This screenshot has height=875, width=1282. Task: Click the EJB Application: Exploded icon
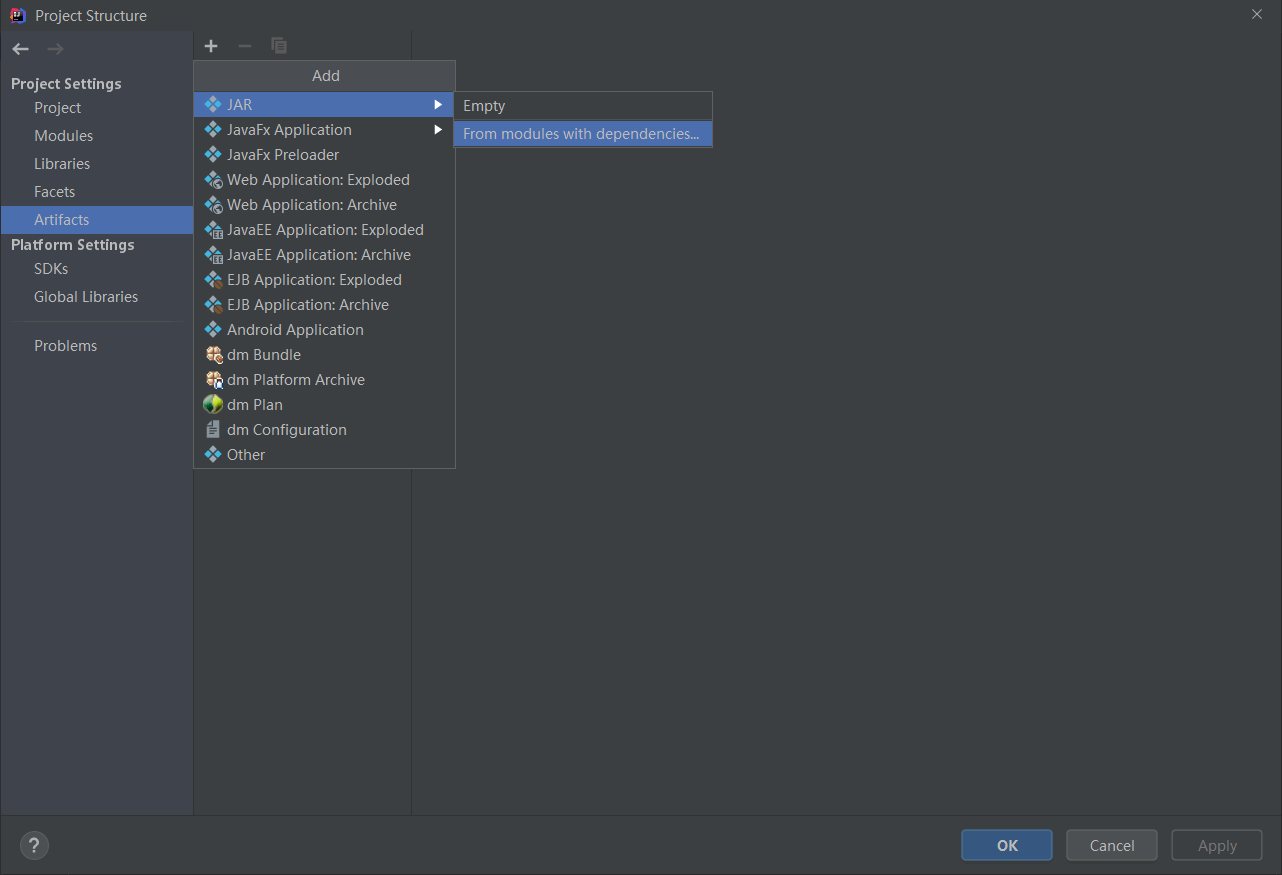(212, 279)
